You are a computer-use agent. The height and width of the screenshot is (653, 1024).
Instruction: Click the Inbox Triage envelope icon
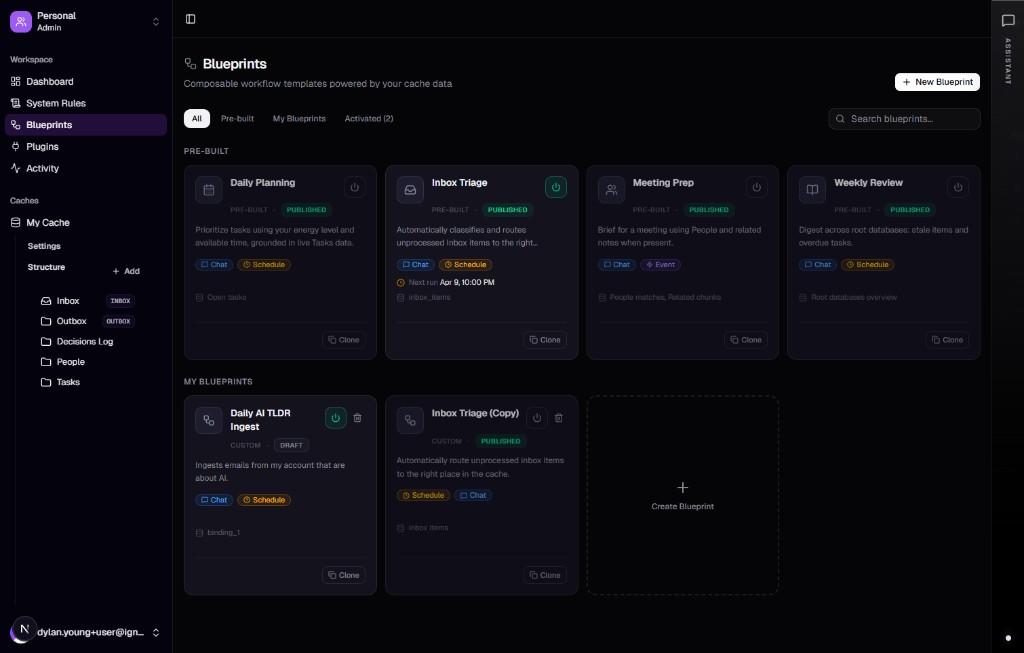click(x=410, y=189)
